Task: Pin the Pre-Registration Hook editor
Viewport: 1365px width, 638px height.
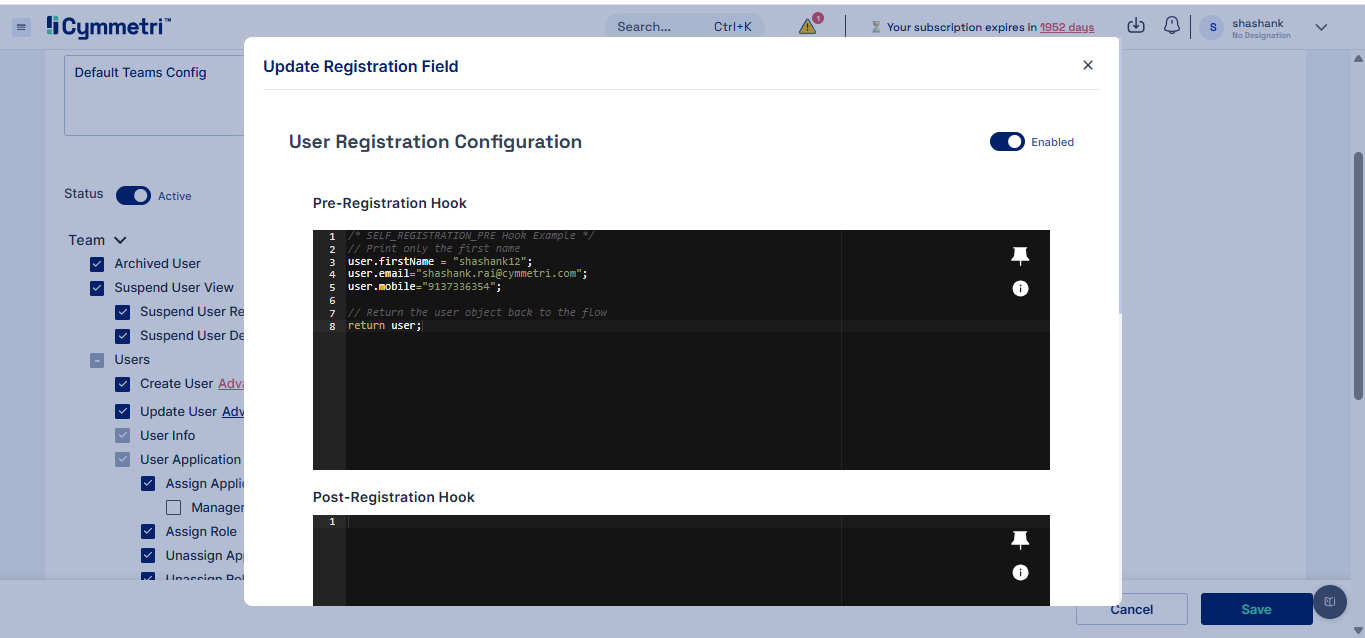Action: [x=1020, y=256]
